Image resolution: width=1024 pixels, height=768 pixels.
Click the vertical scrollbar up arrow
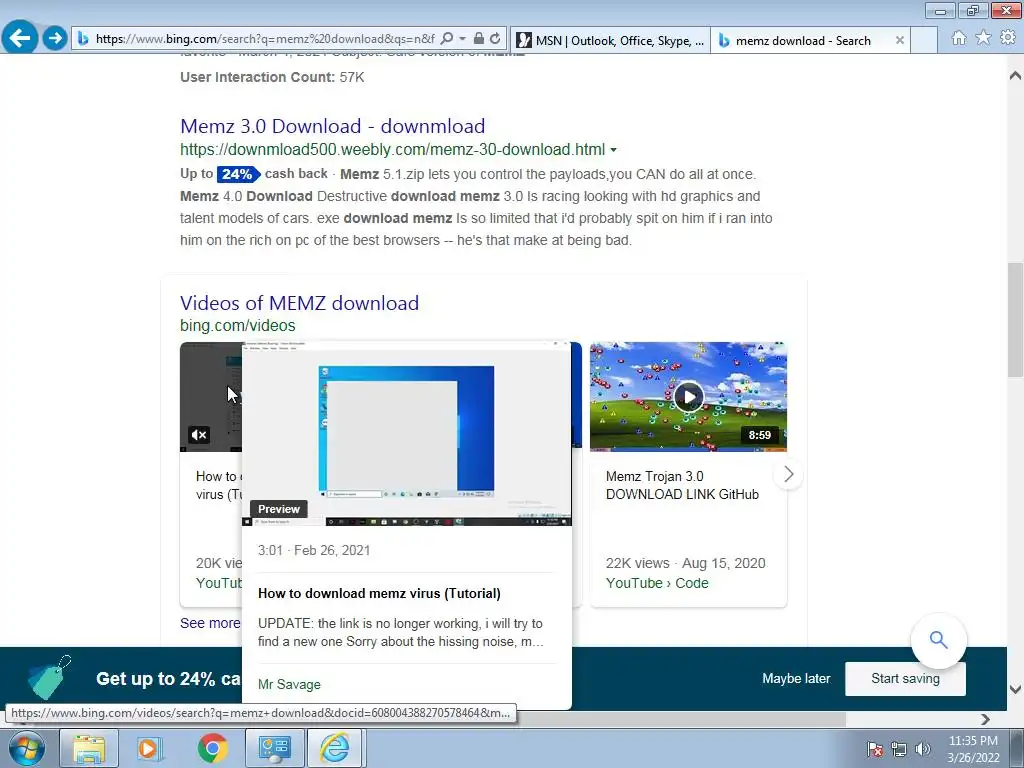point(1015,76)
